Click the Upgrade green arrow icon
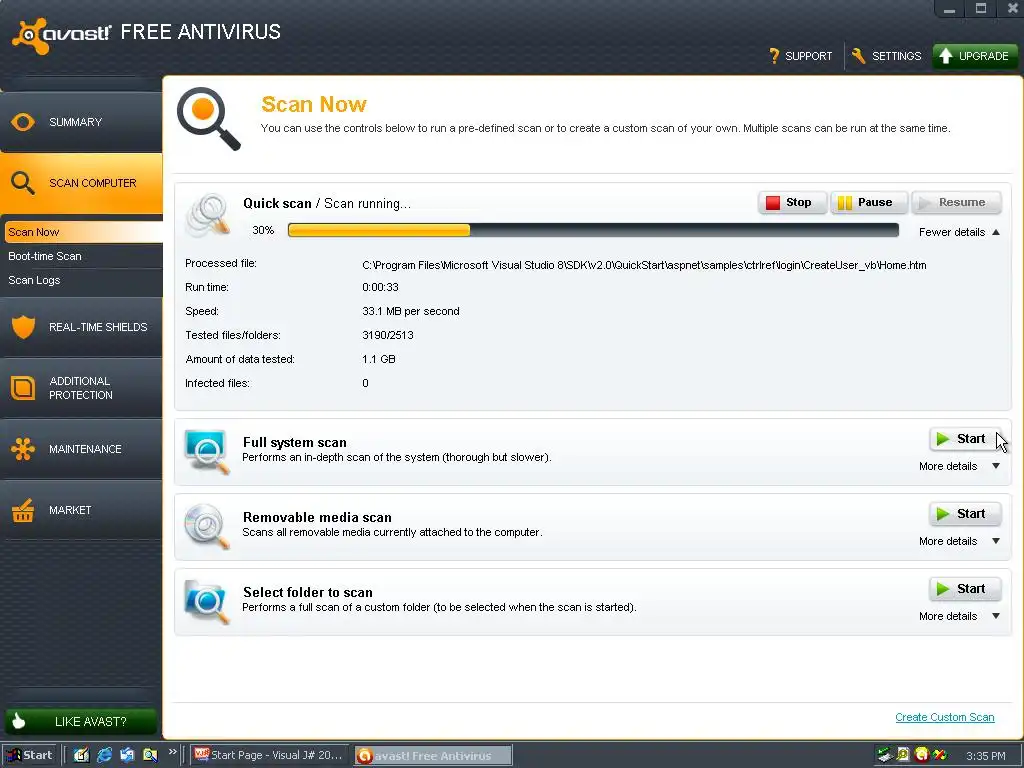 click(x=946, y=56)
